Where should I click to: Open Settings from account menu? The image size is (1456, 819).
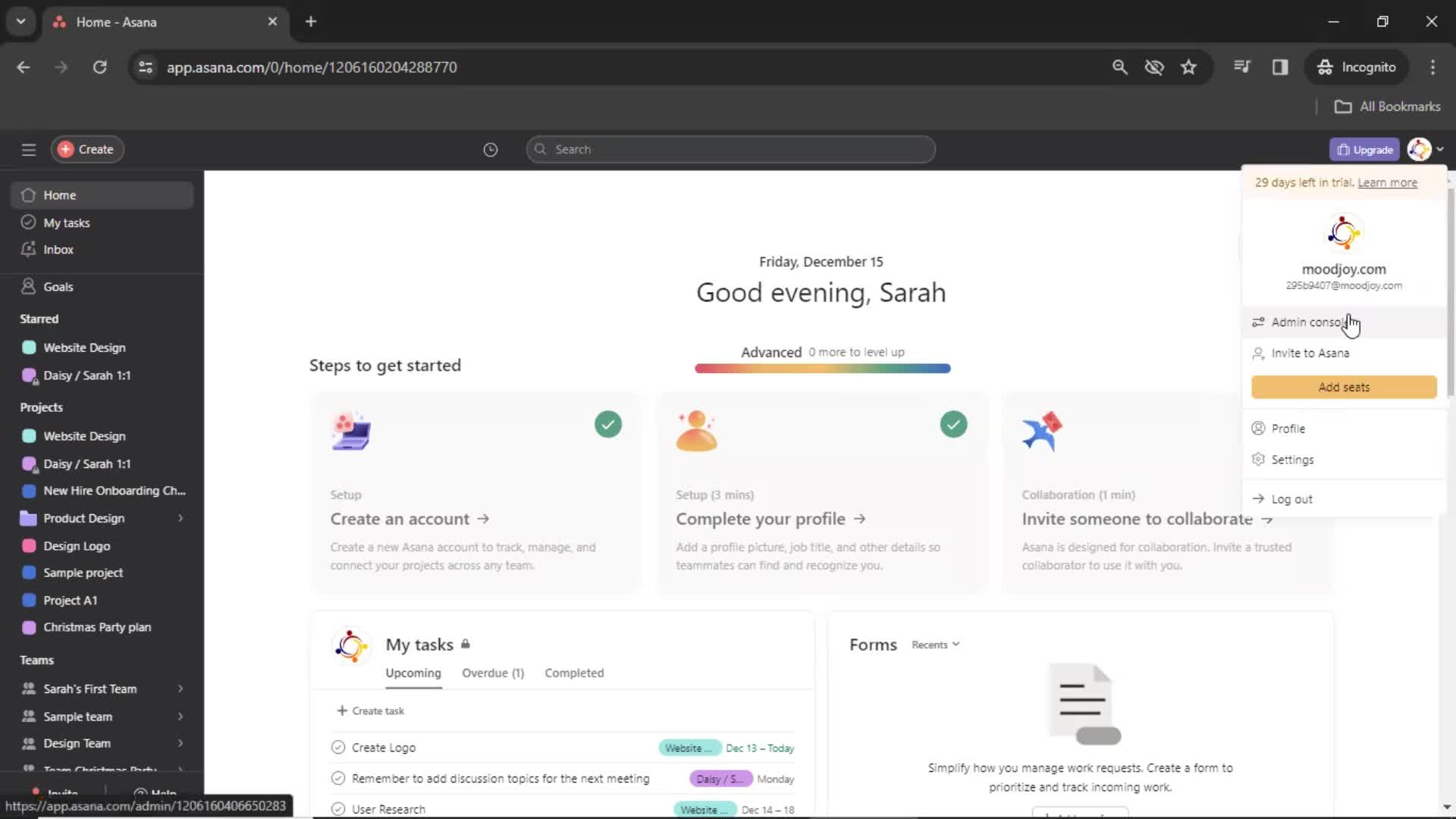tap(1344, 460)
